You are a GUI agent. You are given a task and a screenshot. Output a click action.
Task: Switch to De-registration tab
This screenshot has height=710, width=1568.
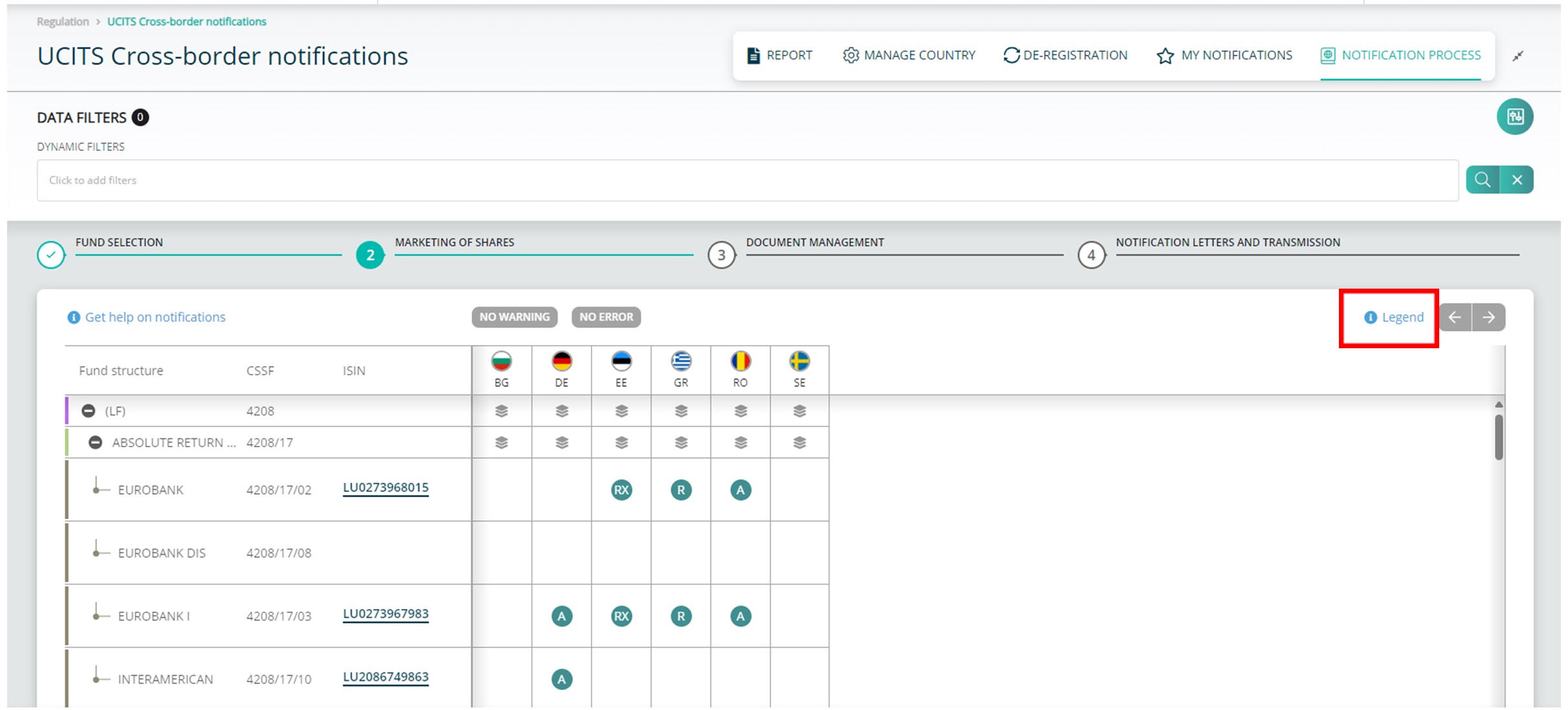[1065, 56]
